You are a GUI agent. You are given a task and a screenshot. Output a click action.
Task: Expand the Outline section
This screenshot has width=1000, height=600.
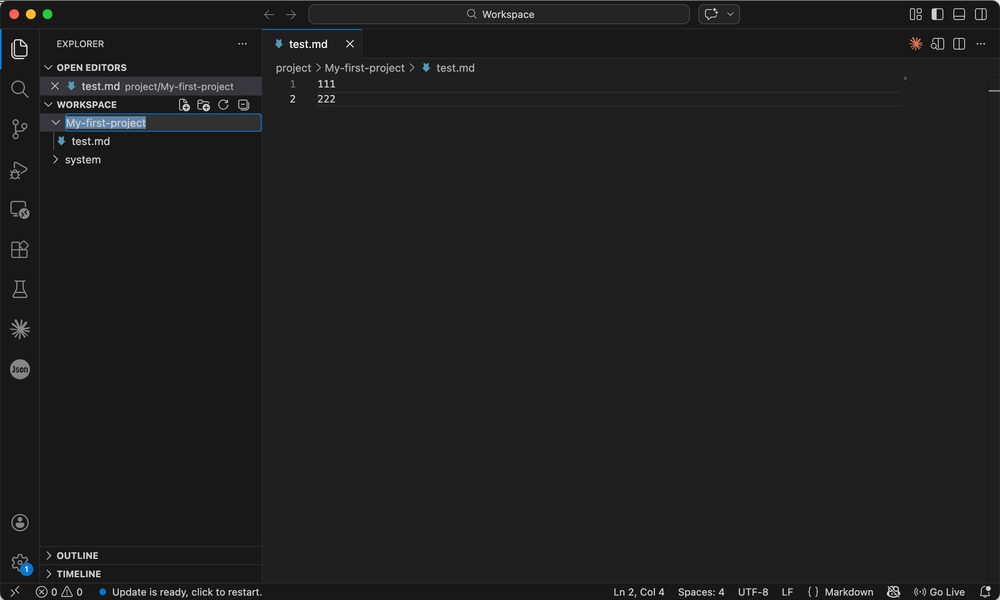77,556
